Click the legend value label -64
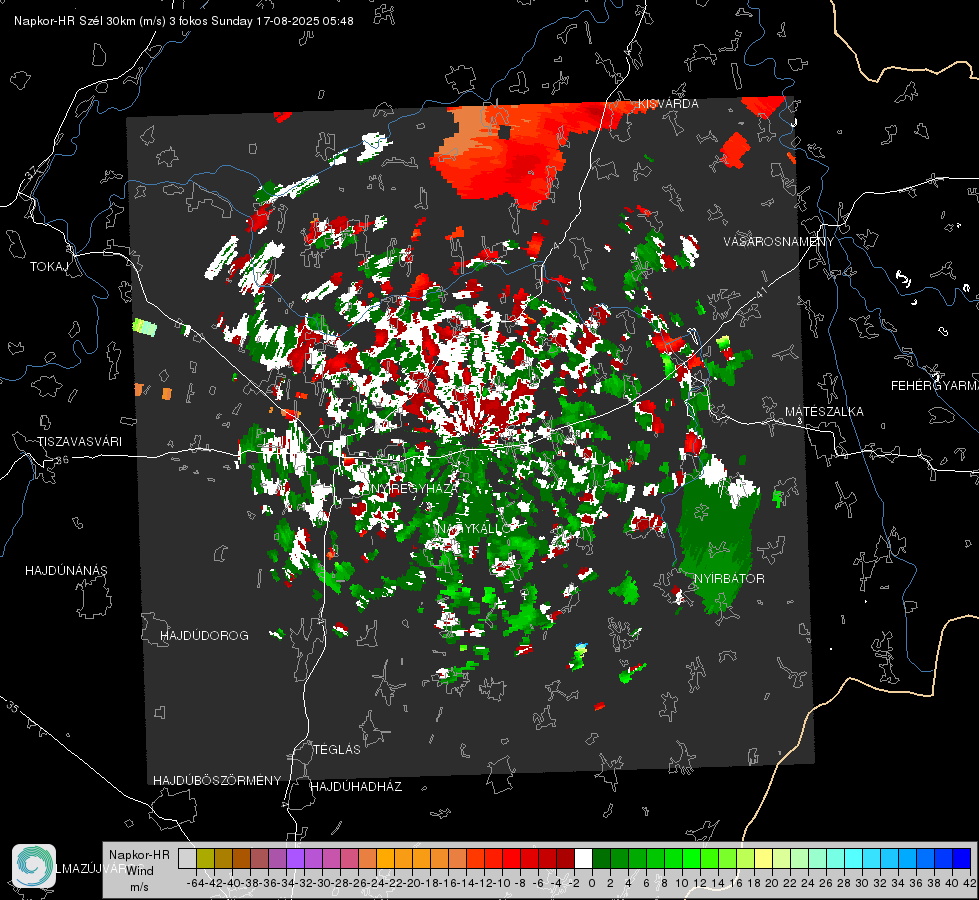 click(x=196, y=883)
